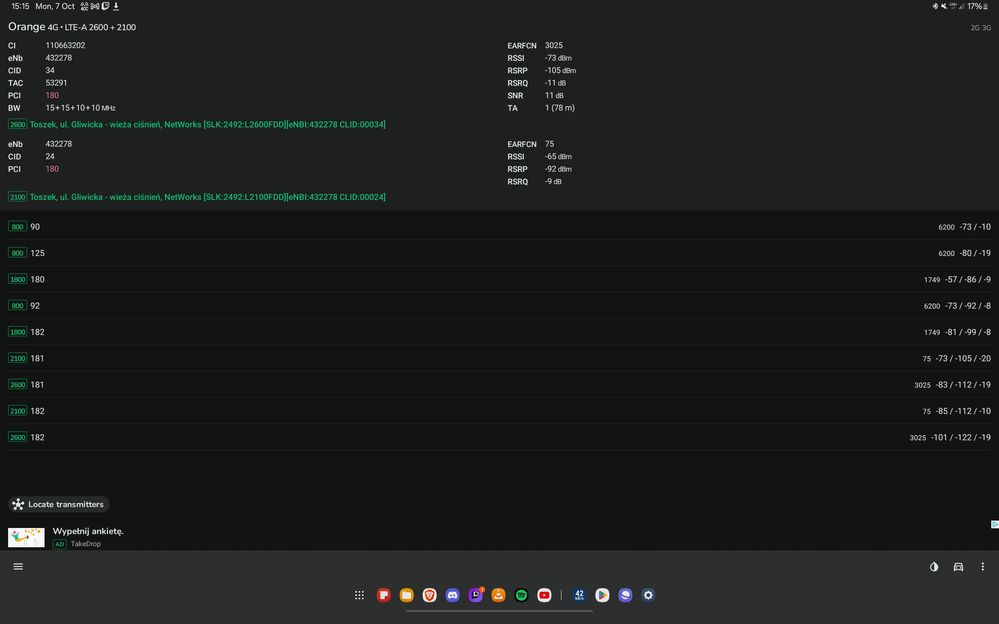The width and height of the screenshot is (999, 624).
Task: Open the 2600 Toszek transmitter location link
Action: (207, 125)
